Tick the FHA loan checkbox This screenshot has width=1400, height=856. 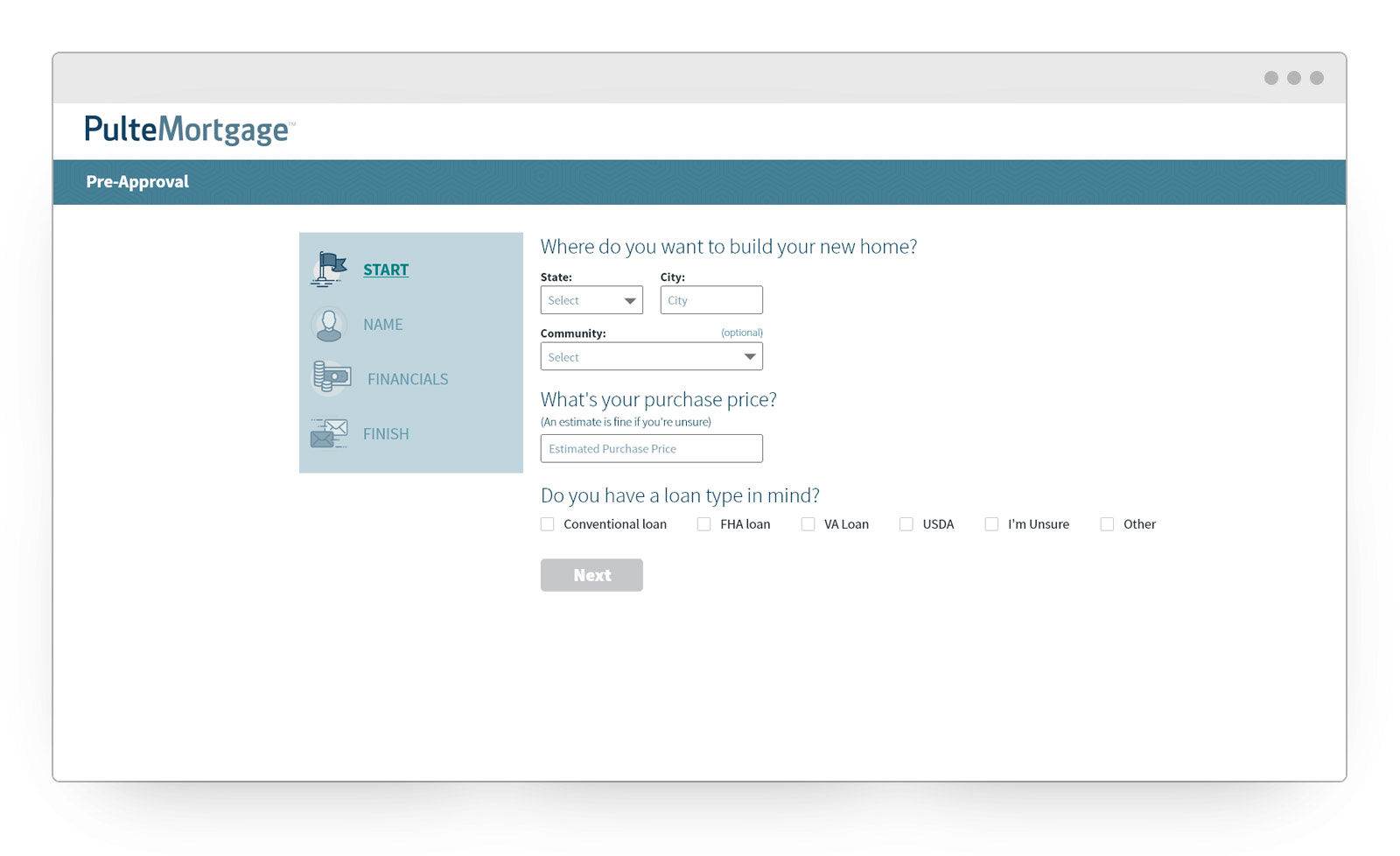[703, 524]
